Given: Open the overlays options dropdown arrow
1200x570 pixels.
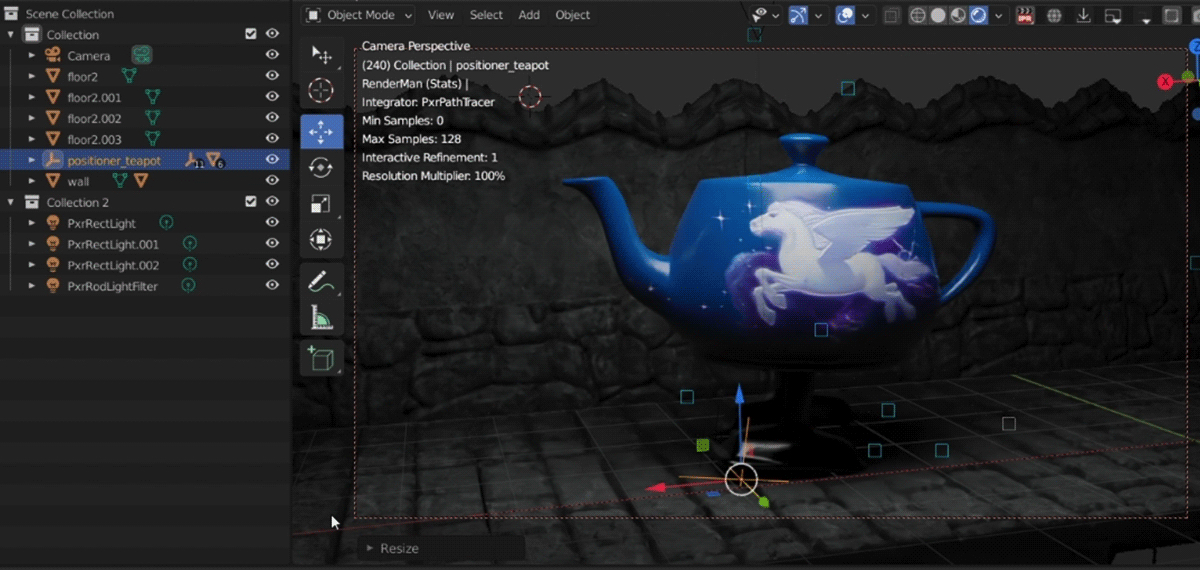Looking at the screenshot, I should 865,15.
